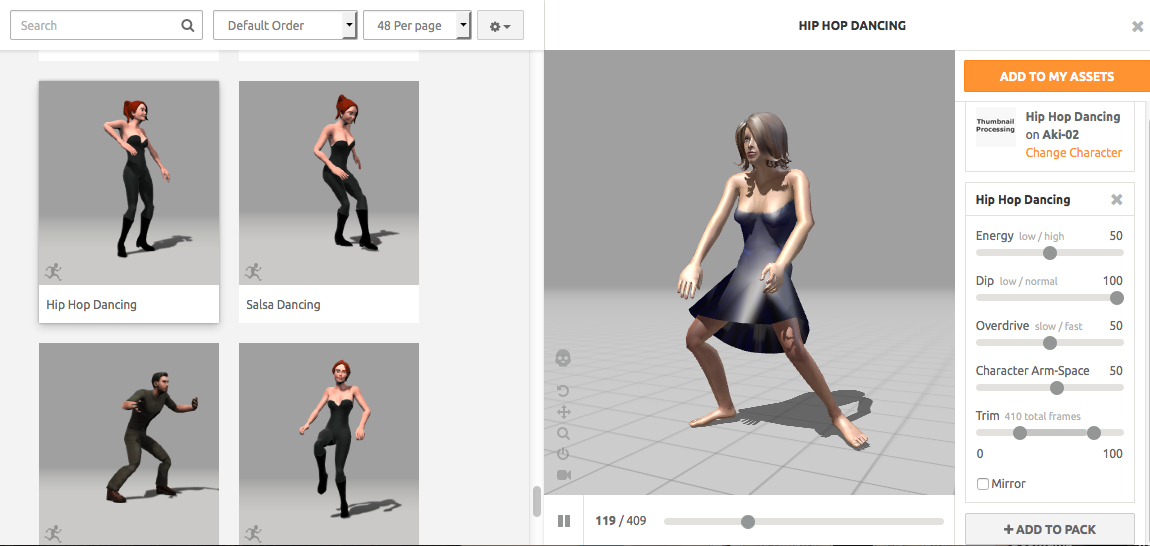Click the Energy slider handle

(1050, 252)
